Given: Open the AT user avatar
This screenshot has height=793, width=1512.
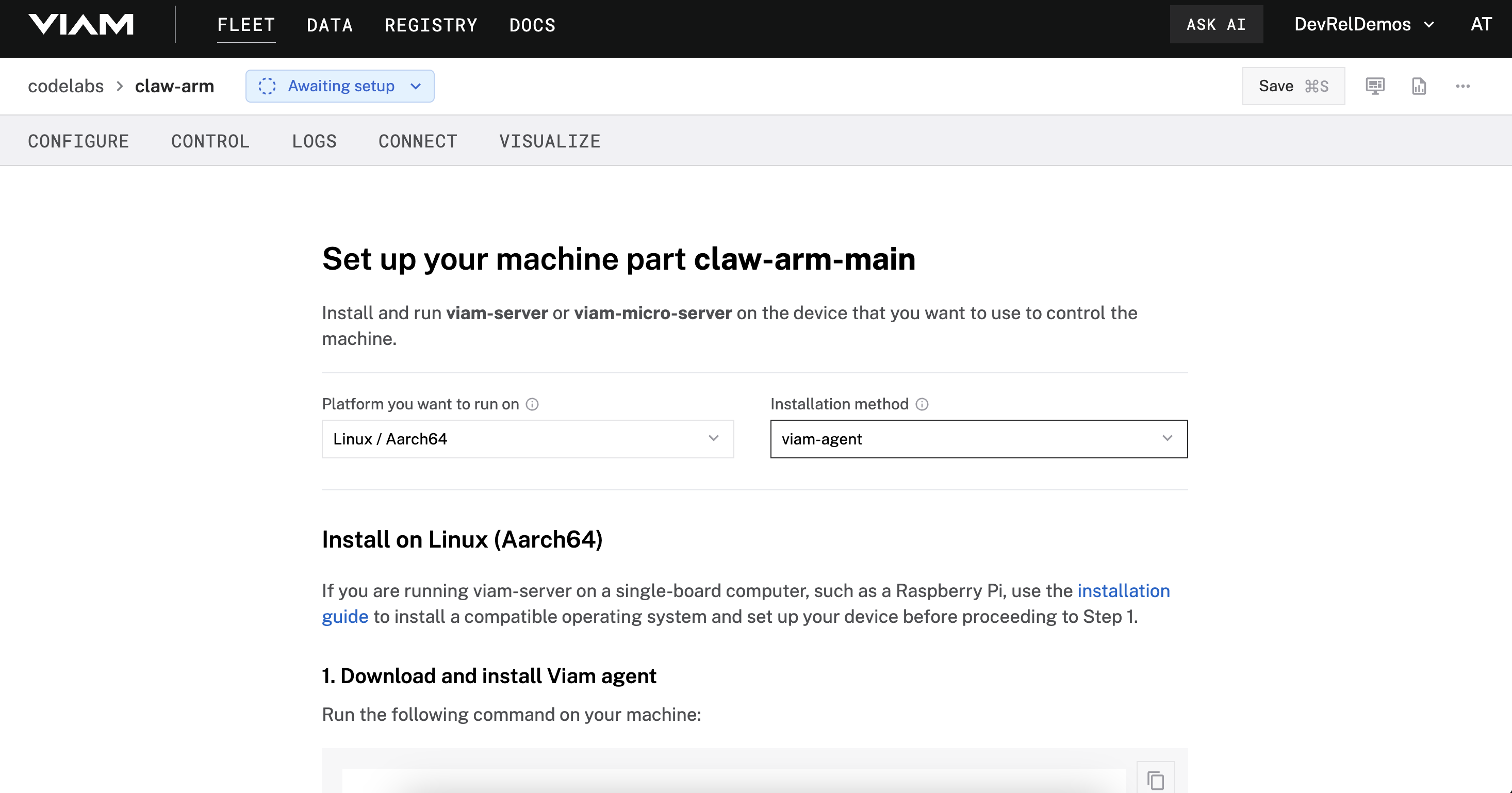Looking at the screenshot, I should pyautogui.click(x=1481, y=24).
